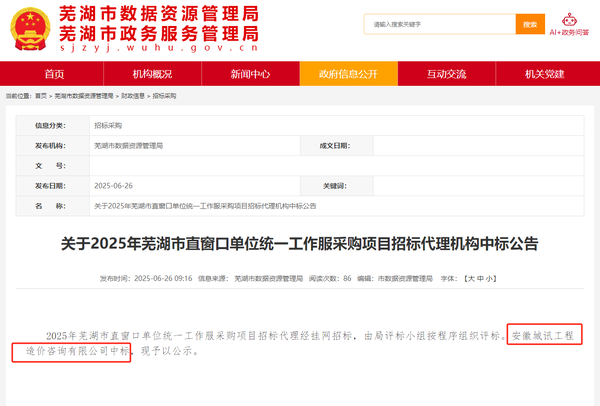Click the article headline about 工作服采购项目
Image resolution: width=600 pixels, height=406 pixels.
(x=299, y=243)
